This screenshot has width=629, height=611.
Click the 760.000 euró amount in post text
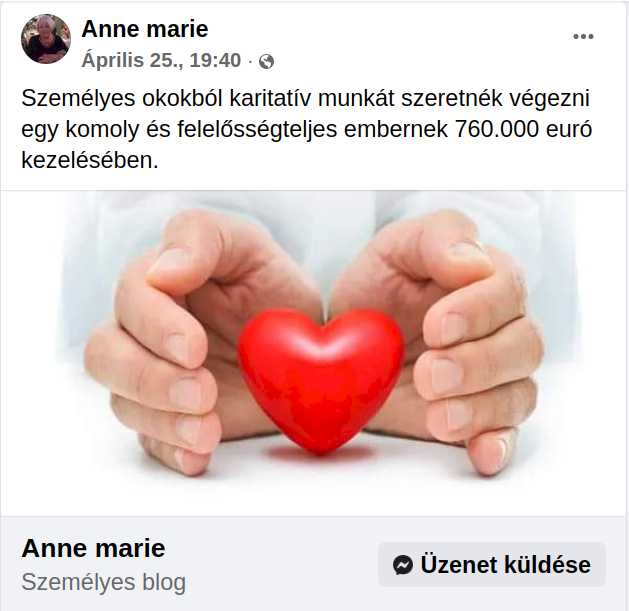pos(523,129)
